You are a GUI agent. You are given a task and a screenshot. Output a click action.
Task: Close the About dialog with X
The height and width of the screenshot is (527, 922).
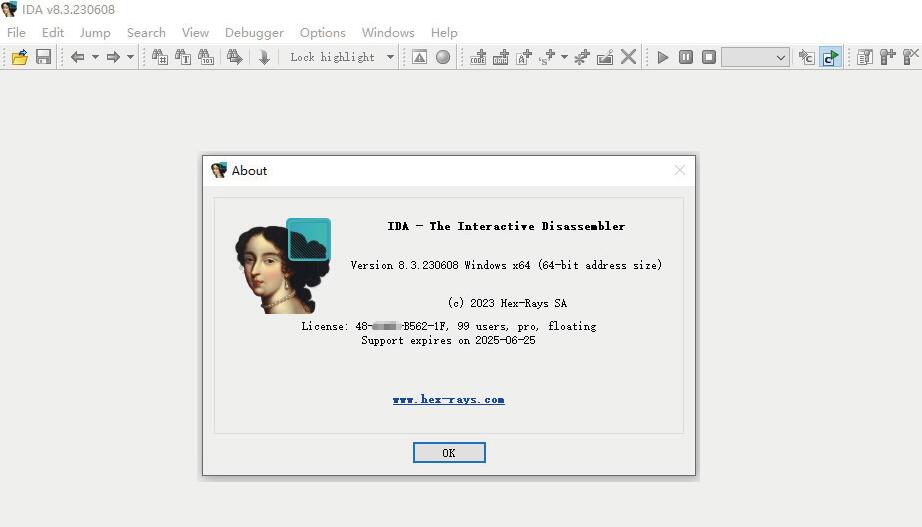680,171
